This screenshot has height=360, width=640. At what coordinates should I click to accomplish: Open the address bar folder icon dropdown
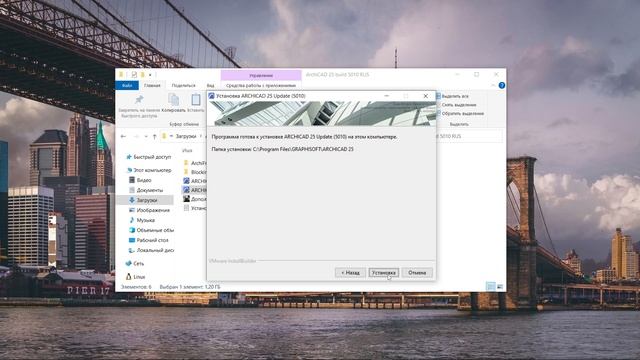[164, 136]
